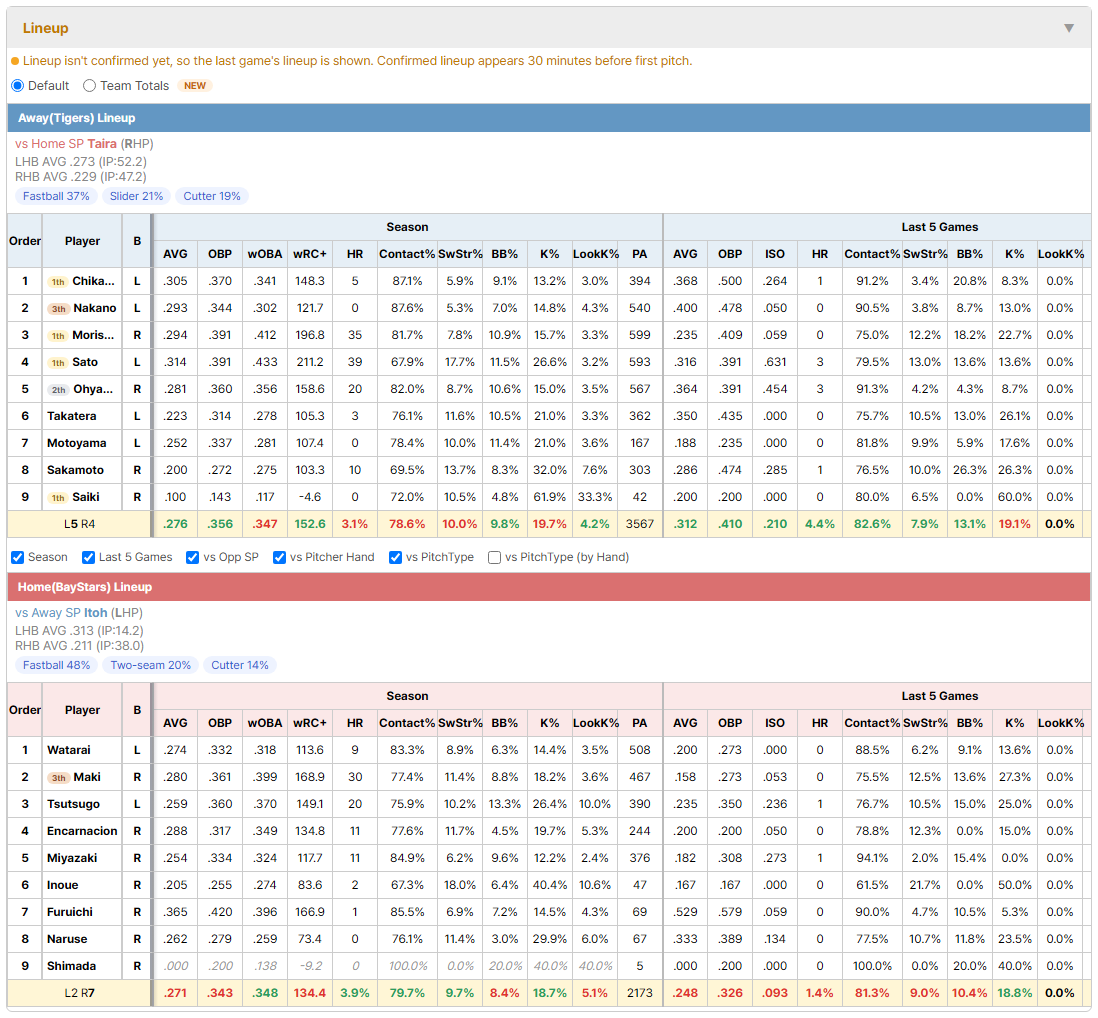
Task: Click the 2th badge beside Ohya...
Action: [x=59, y=390]
